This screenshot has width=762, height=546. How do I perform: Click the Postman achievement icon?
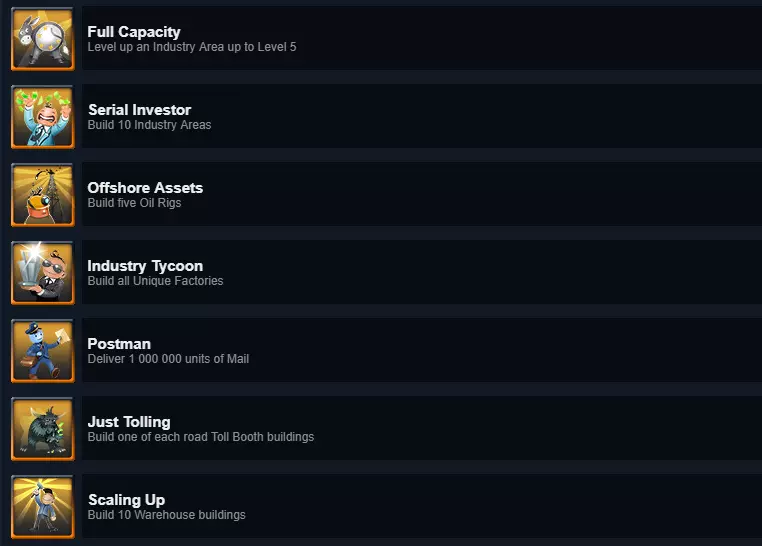pos(42,351)
